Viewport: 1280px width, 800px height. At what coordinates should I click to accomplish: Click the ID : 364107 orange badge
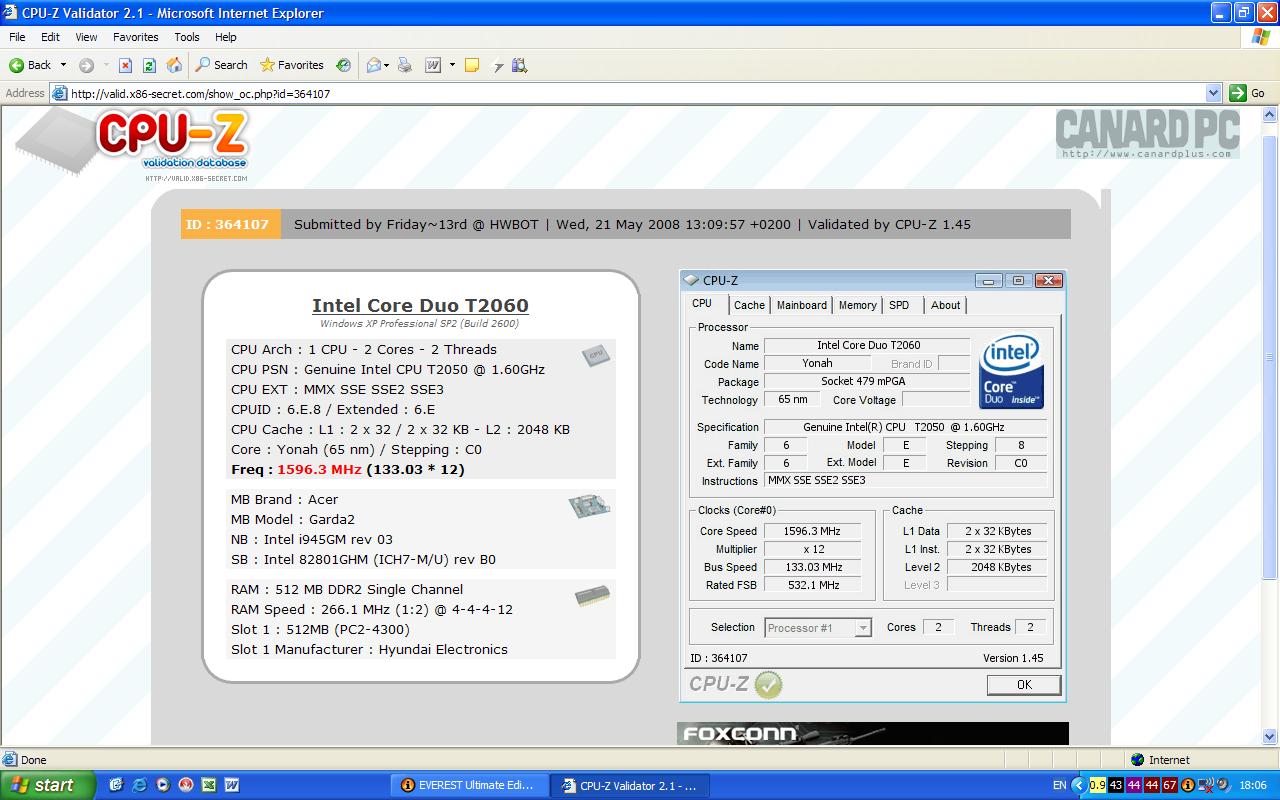click(231, 224)
